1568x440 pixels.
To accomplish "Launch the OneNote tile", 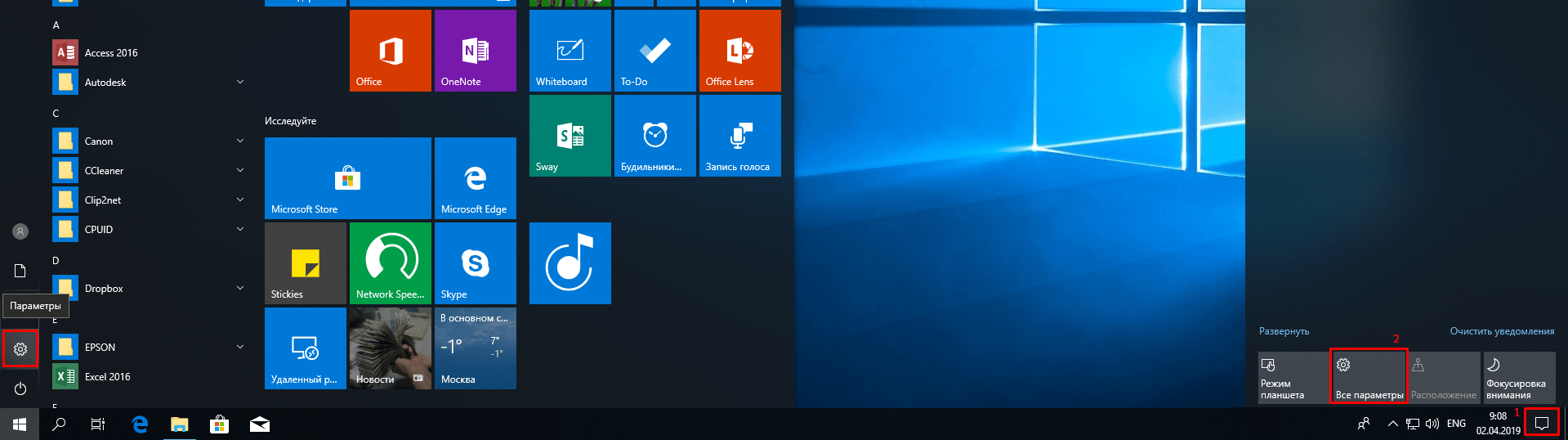I will coord(475,51).
